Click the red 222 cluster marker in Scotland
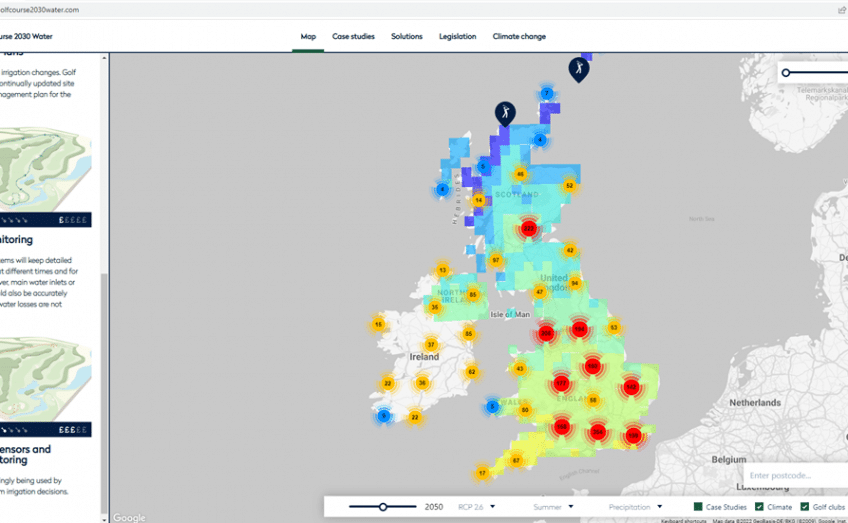 click(529, 229)
